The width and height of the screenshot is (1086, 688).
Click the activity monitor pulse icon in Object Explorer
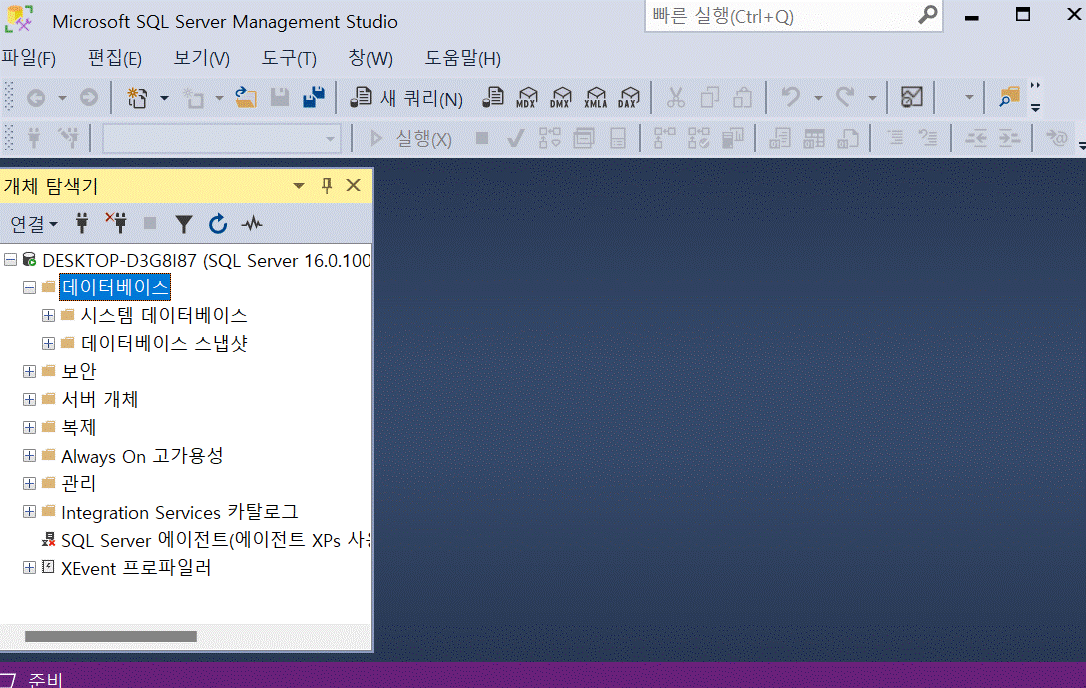pyautogui.click(x=252, y=223)
